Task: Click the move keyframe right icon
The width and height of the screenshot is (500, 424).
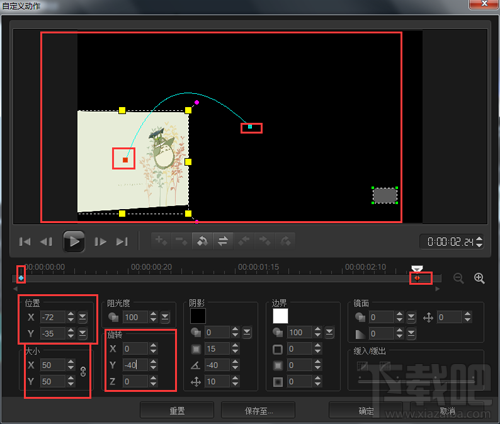Action: coord(264,241)
